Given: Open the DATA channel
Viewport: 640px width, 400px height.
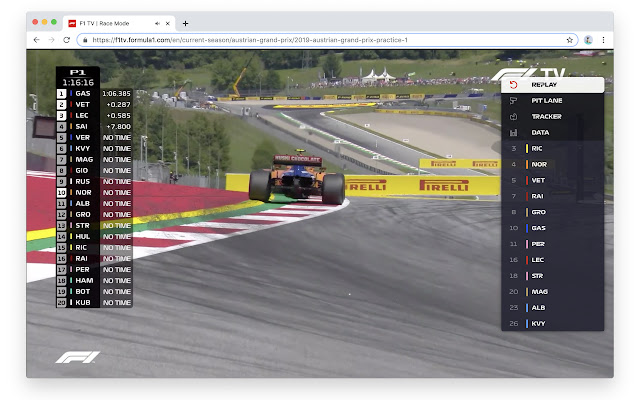Looking at the screenshot, I should [x=553, y=133].
